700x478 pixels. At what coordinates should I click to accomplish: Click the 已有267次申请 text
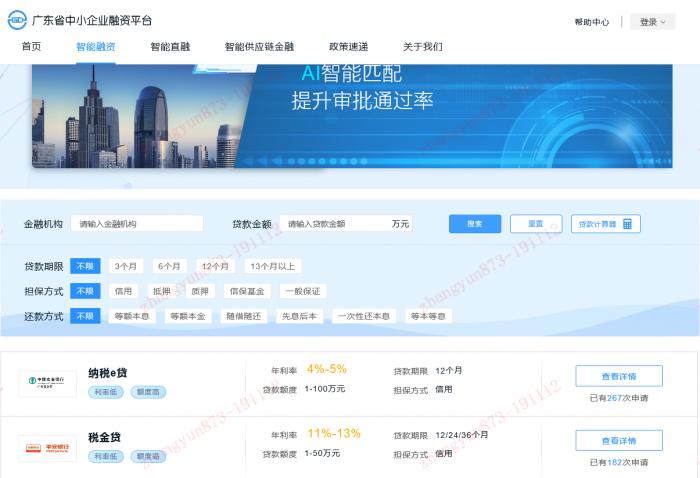(x=619, y=398)
